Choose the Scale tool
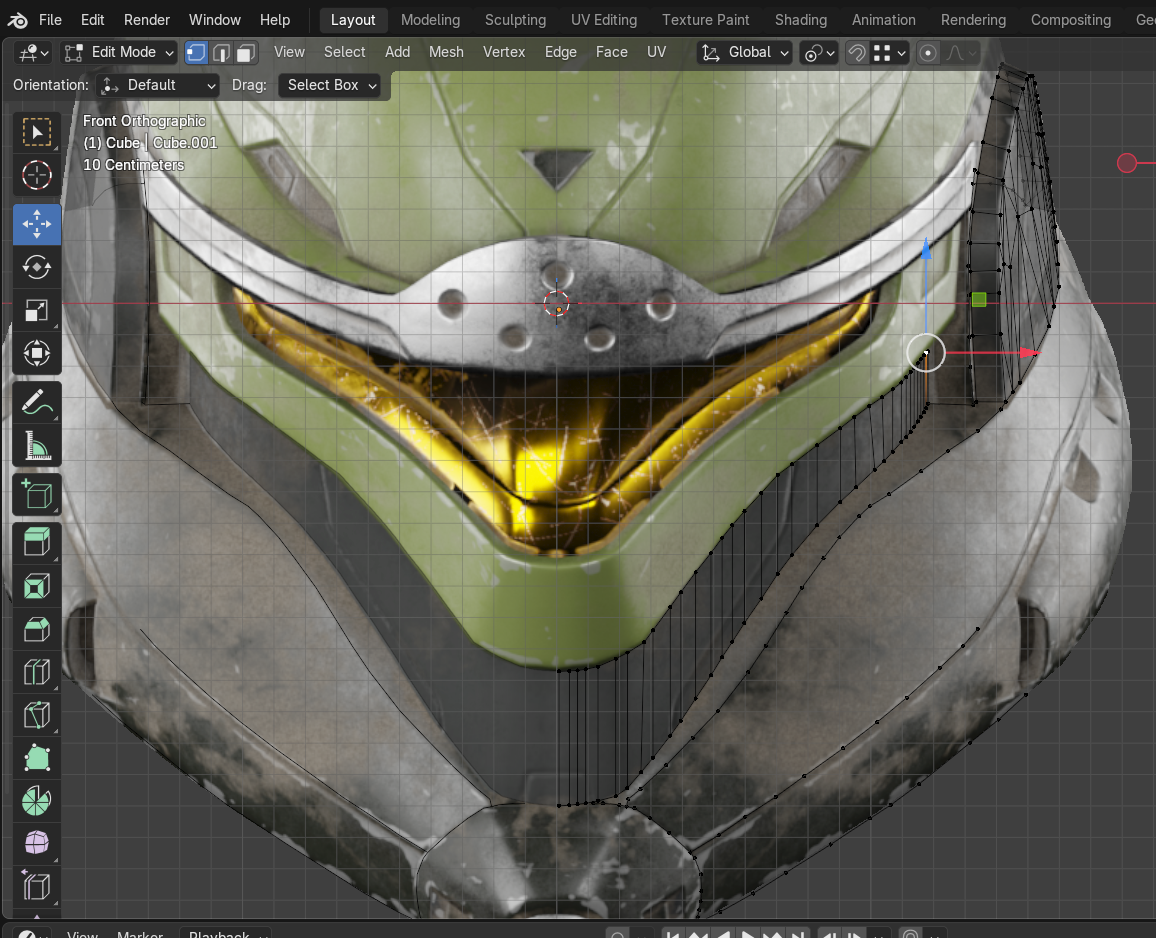Image resolution: width=1156 pixels, height=938 pixels. [37, 311]
